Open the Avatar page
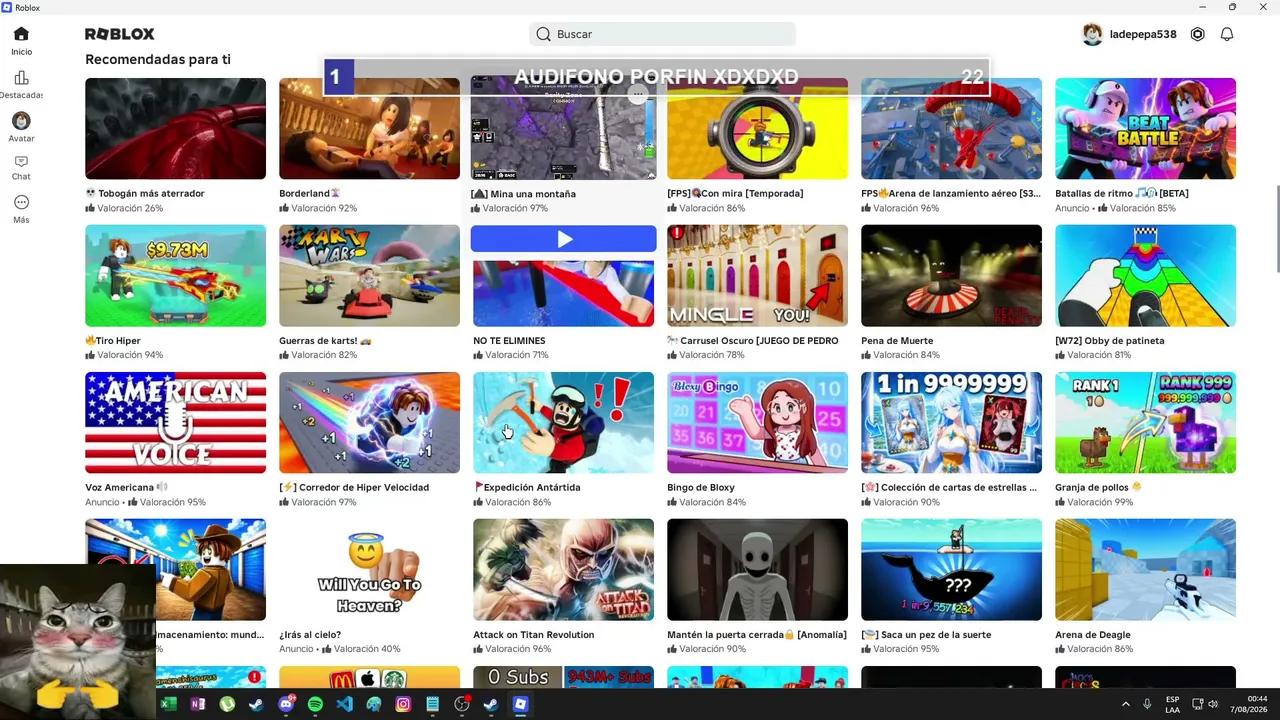This screenshot has width=1280, height=720. [21, 127]
